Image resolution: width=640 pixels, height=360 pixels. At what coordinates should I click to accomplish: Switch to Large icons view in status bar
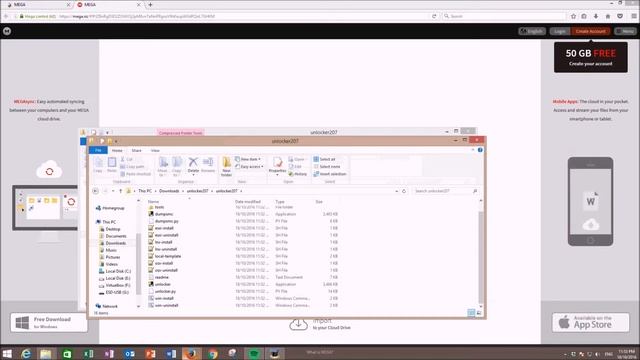point(479,313)
